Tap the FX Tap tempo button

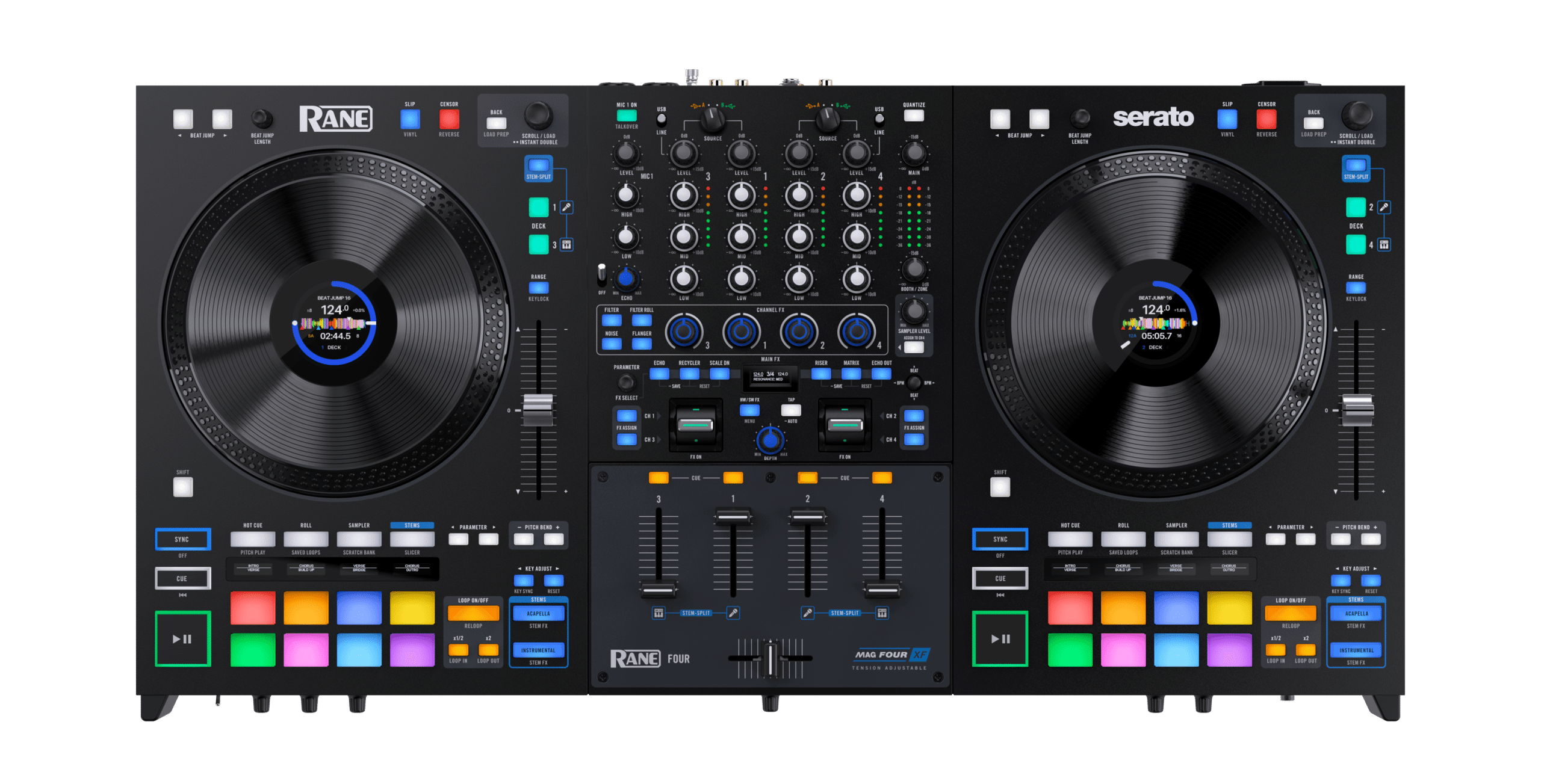click(x=791, y=410)
